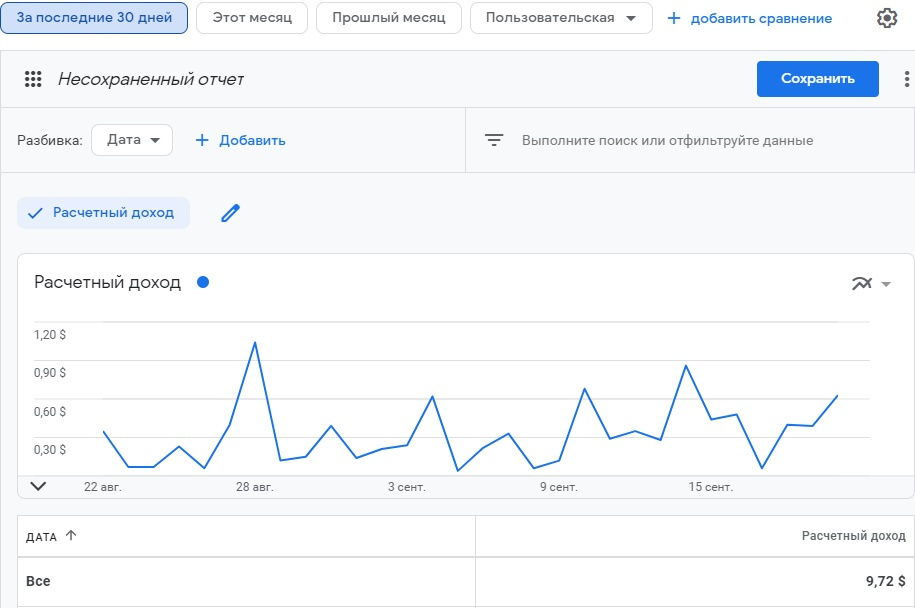Switch to Прошлый месяц date range
The height and width of the screenshot is (608, 915).
pyautogui.click(x=388, y=18)
